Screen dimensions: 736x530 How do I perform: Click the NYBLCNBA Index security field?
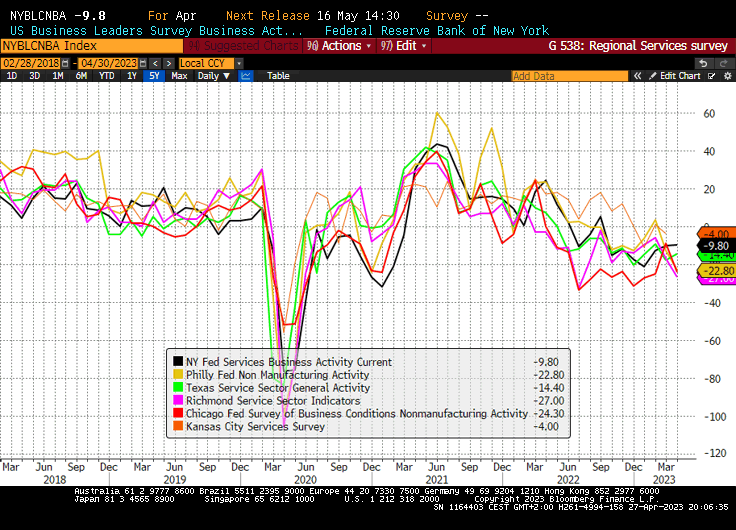click(x=92, y=46)
